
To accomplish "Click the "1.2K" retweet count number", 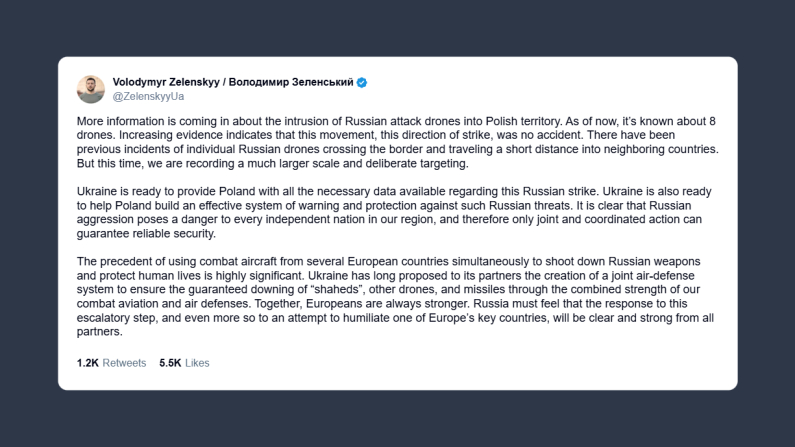I will point(88,363).
